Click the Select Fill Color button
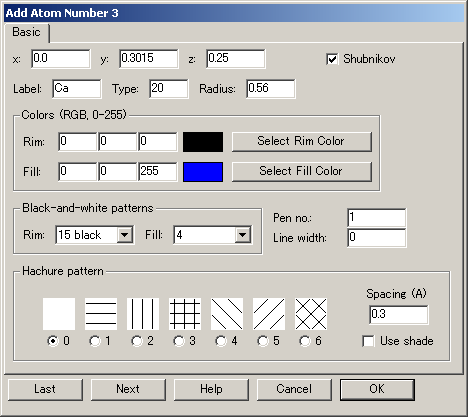Image resolution: width=468 pixels, height=417 pixels. coord(301,171)
